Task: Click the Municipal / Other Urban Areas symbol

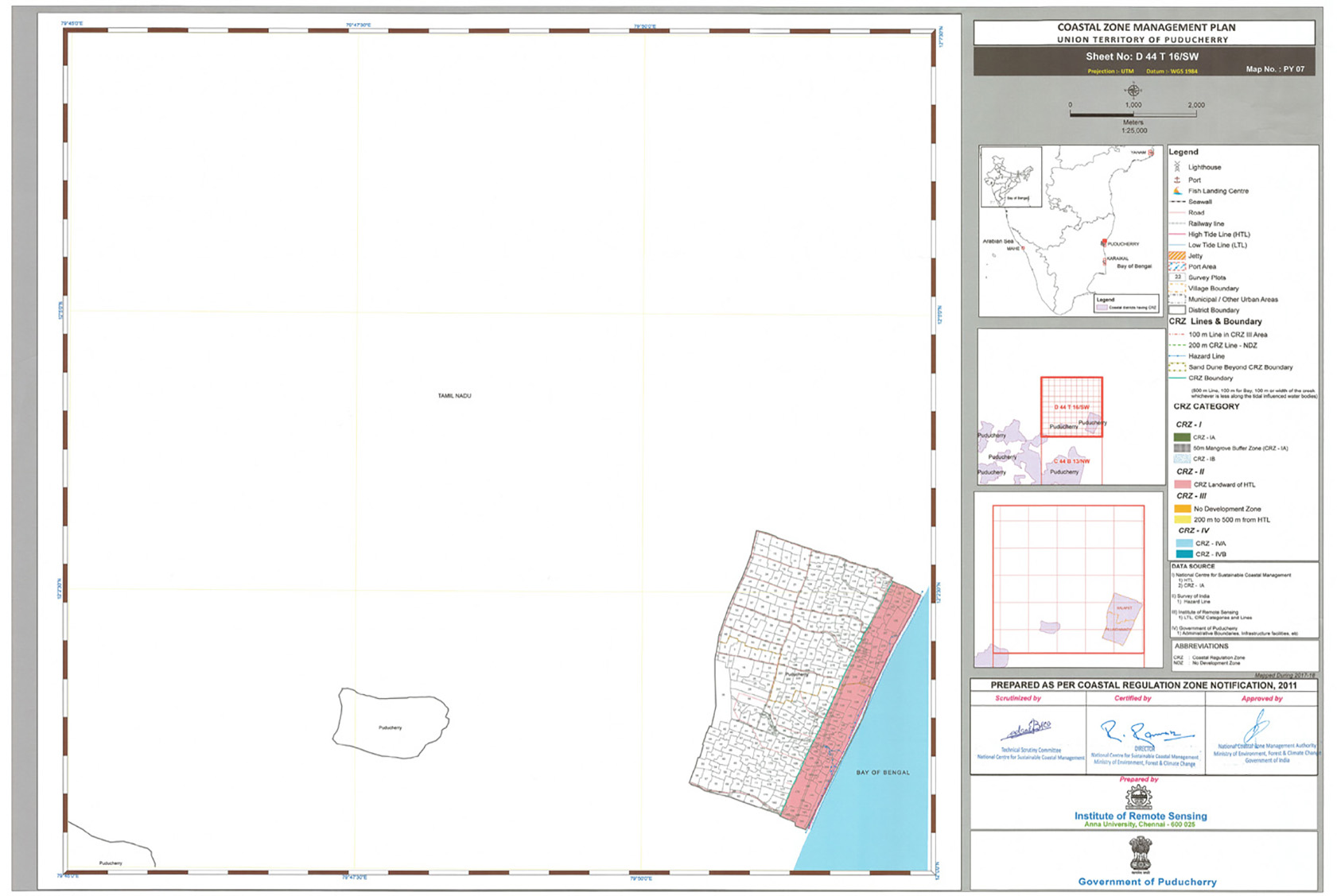Action: pyautogui.click(x=1177, y=300)
